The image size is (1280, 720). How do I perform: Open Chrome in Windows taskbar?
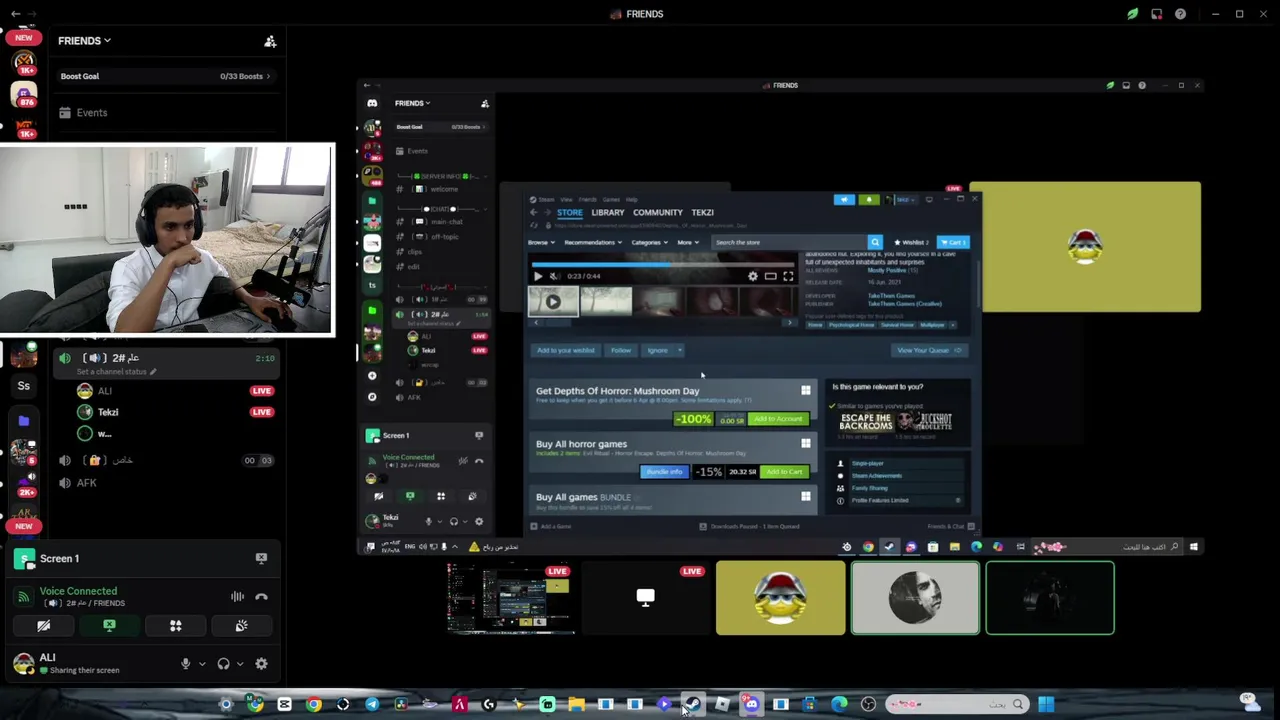[314, 705]
